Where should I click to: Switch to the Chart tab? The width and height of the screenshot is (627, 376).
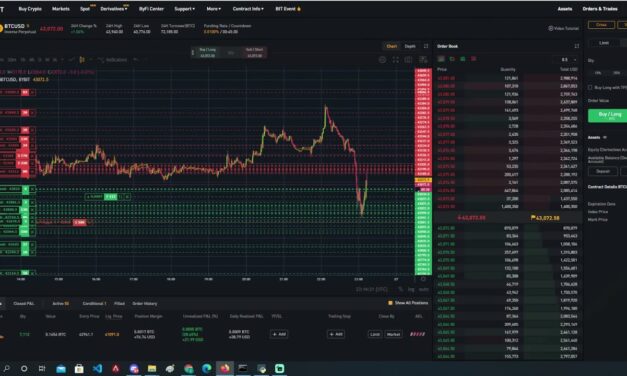click(392, 46)
